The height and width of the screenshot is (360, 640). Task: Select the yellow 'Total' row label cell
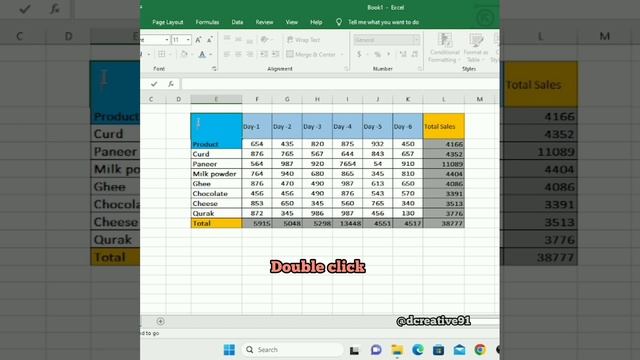point(216,223)
